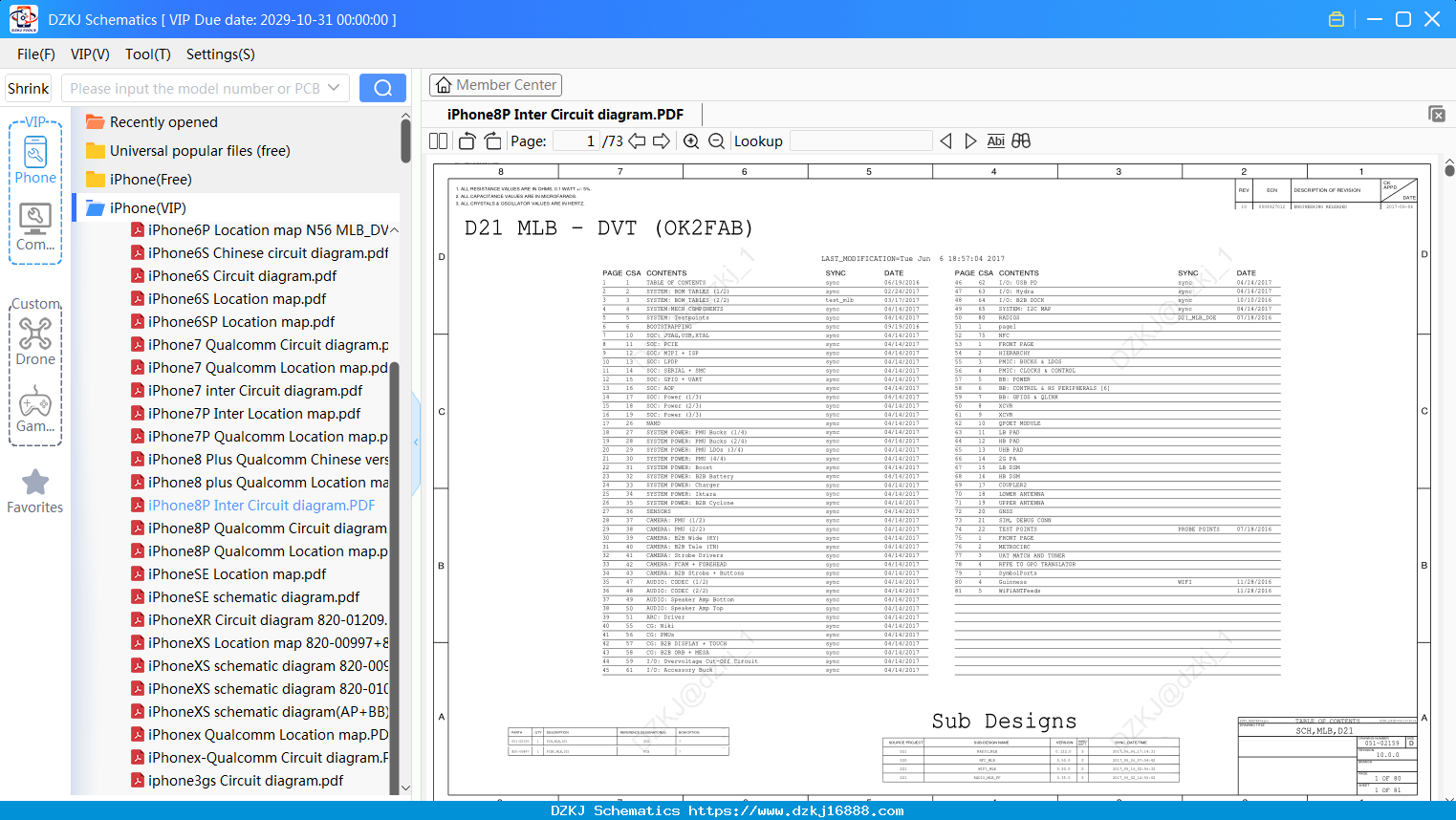
Task: Zoom in on the schematic
Action: coord(691,141)
